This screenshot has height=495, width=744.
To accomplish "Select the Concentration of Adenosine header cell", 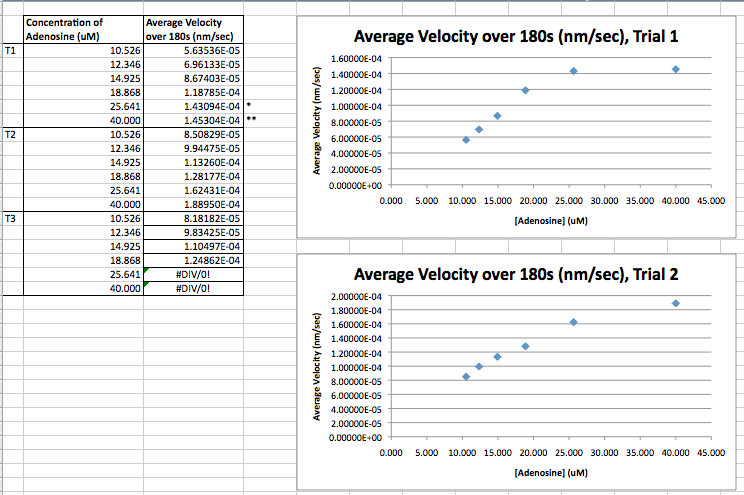I will 82,28.
